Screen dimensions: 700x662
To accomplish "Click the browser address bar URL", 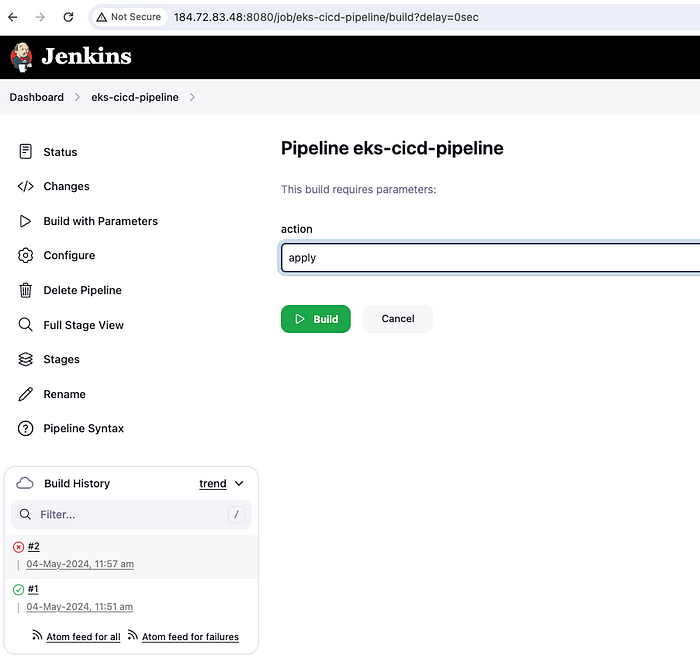I will 326,17.
